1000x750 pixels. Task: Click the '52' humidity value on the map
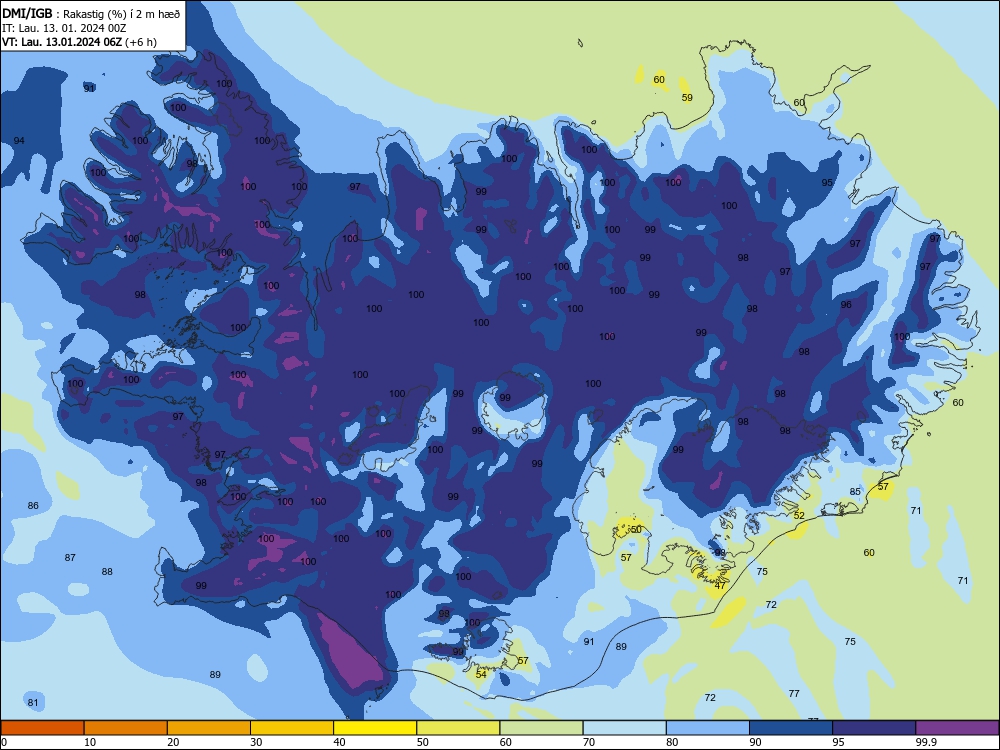tap(799, 515)
